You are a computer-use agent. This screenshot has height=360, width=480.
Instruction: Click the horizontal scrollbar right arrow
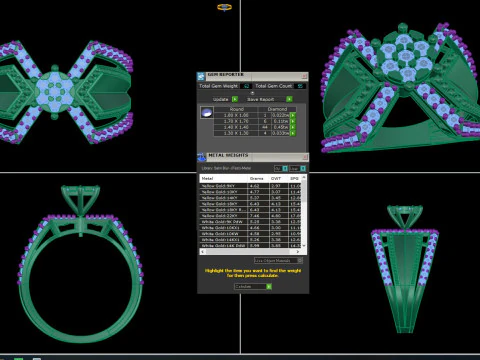[298, 252]
